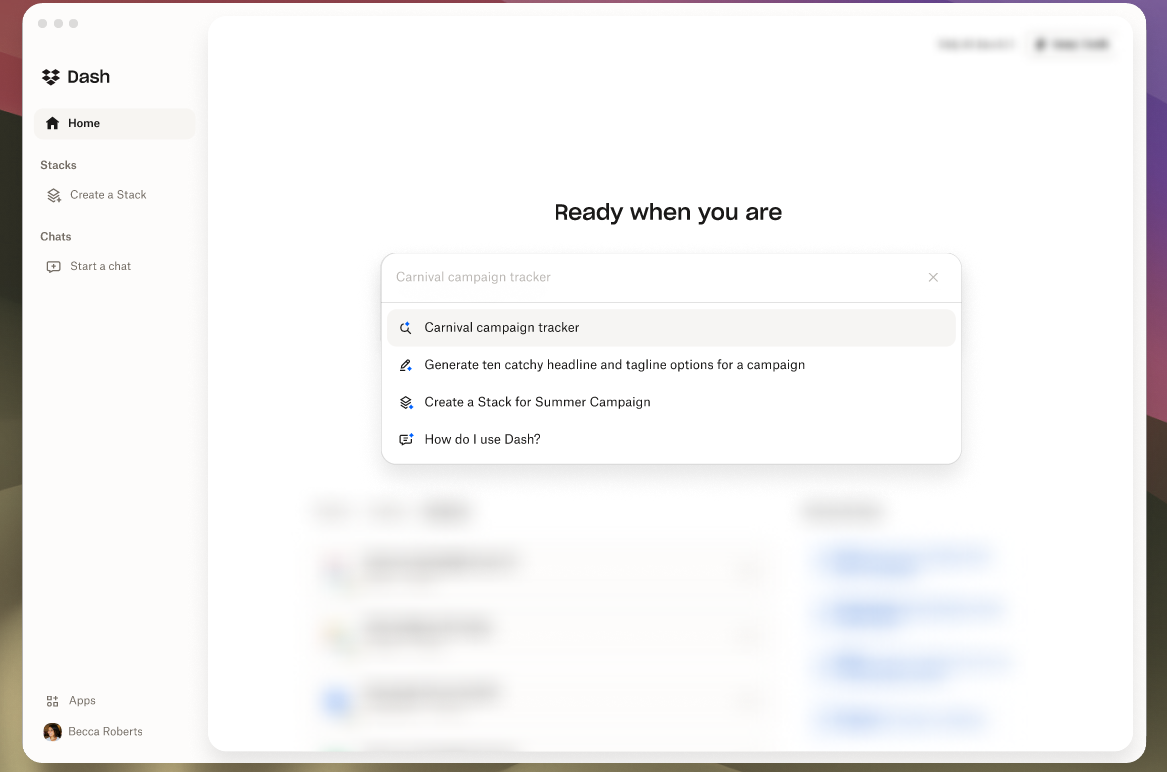This screenshot has width=1167, height=772.
Task: Clear the search box with the X button
Action: tap(933, 277)
